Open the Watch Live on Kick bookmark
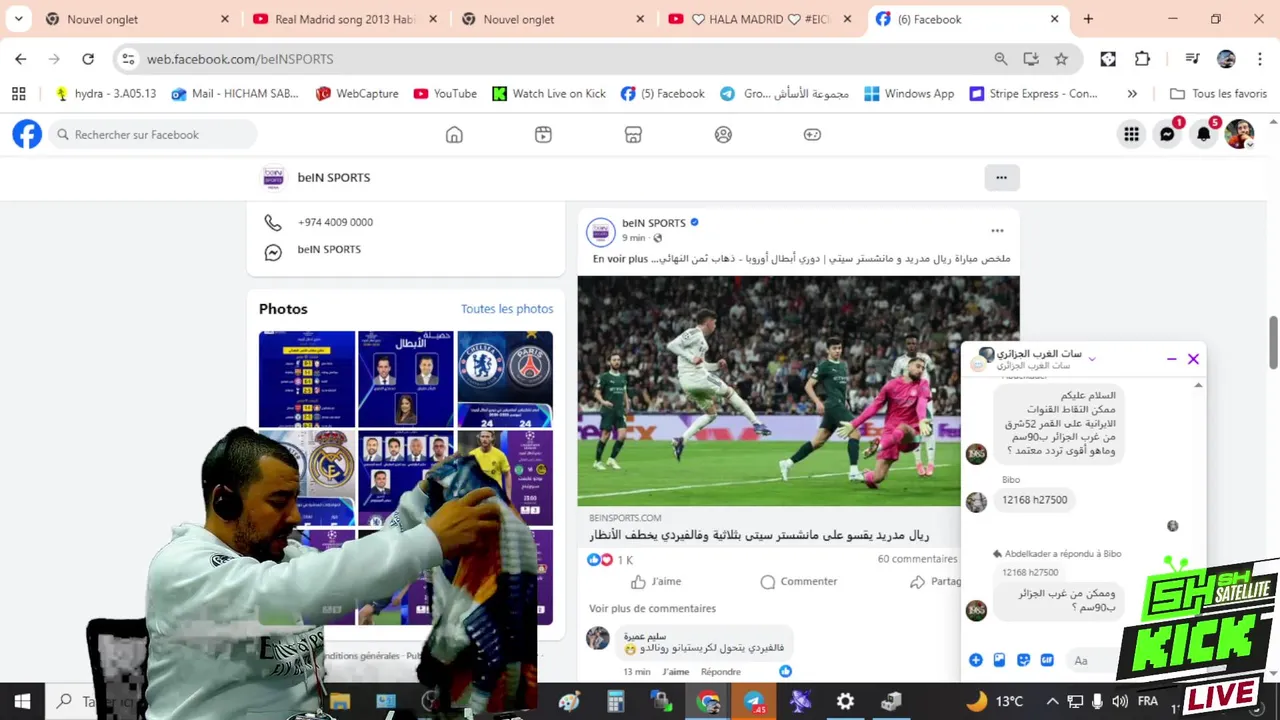Viewport: 1280px width, 720px height. pyautogui.click(x=549, y=93)
